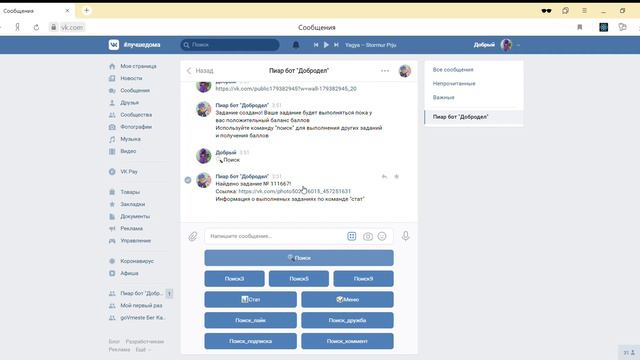Open the Мой первый раз group in the sidebar
Image resolution: width=640 pixels, height=360 pixels.
coord(141,306)
